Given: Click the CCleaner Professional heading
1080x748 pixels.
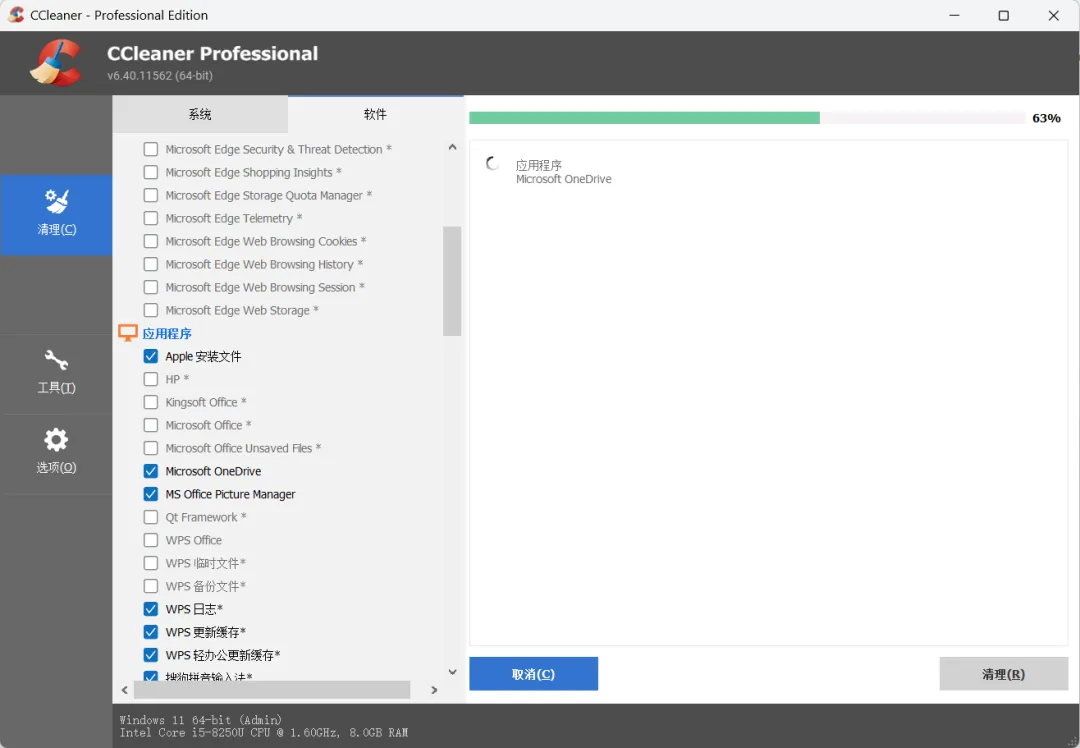Looking at the screenshot, I should [x=212, y=53].
